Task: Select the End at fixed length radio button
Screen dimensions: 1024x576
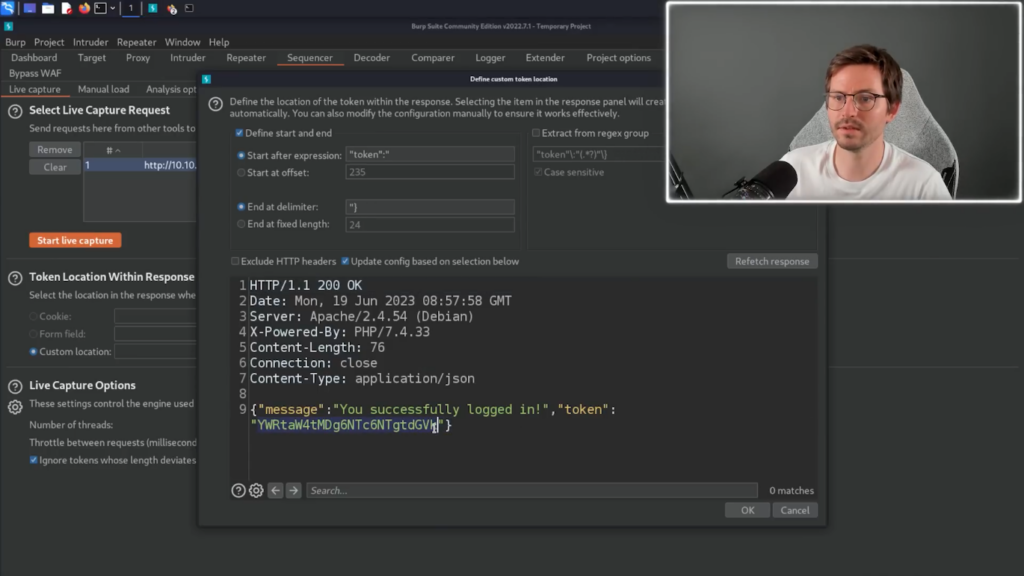Action: click(241, 224)
